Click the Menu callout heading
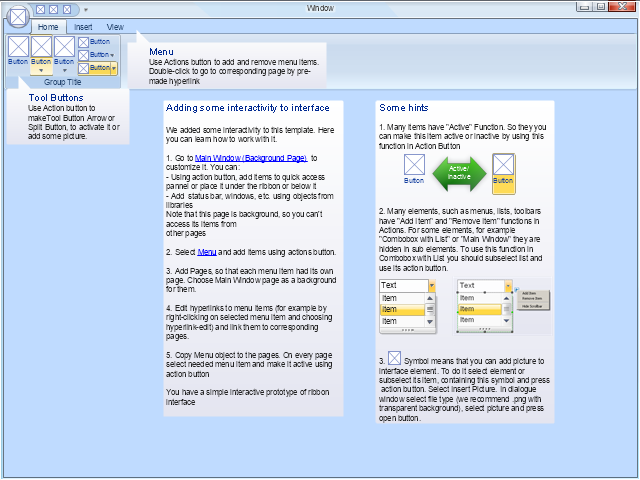The image size is (640, 480). pyautogui.click(x=161, y=52)
